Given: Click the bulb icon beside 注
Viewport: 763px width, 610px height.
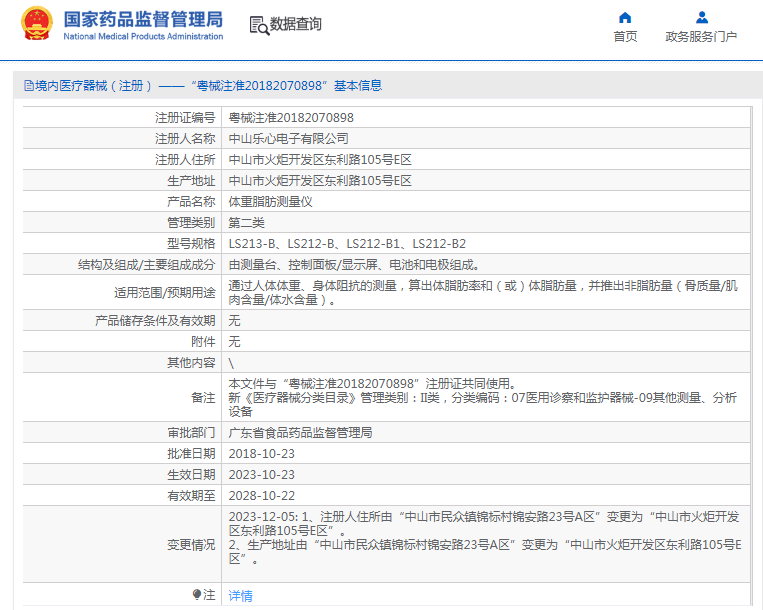Looking at the screenshot, I should pyautogui.click(x=197, y=594).
